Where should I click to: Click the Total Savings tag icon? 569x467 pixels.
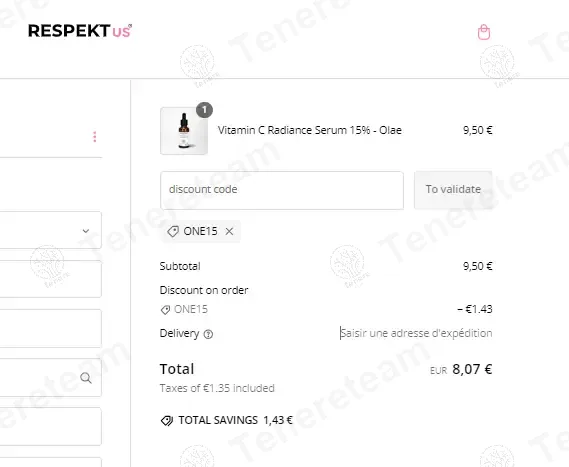coord(167,421)
